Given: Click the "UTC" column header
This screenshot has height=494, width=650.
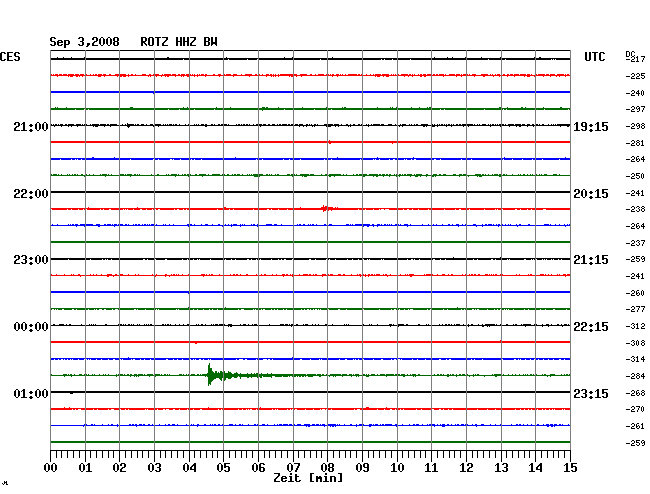Looking at the screenshot, I should pos(594,57).
